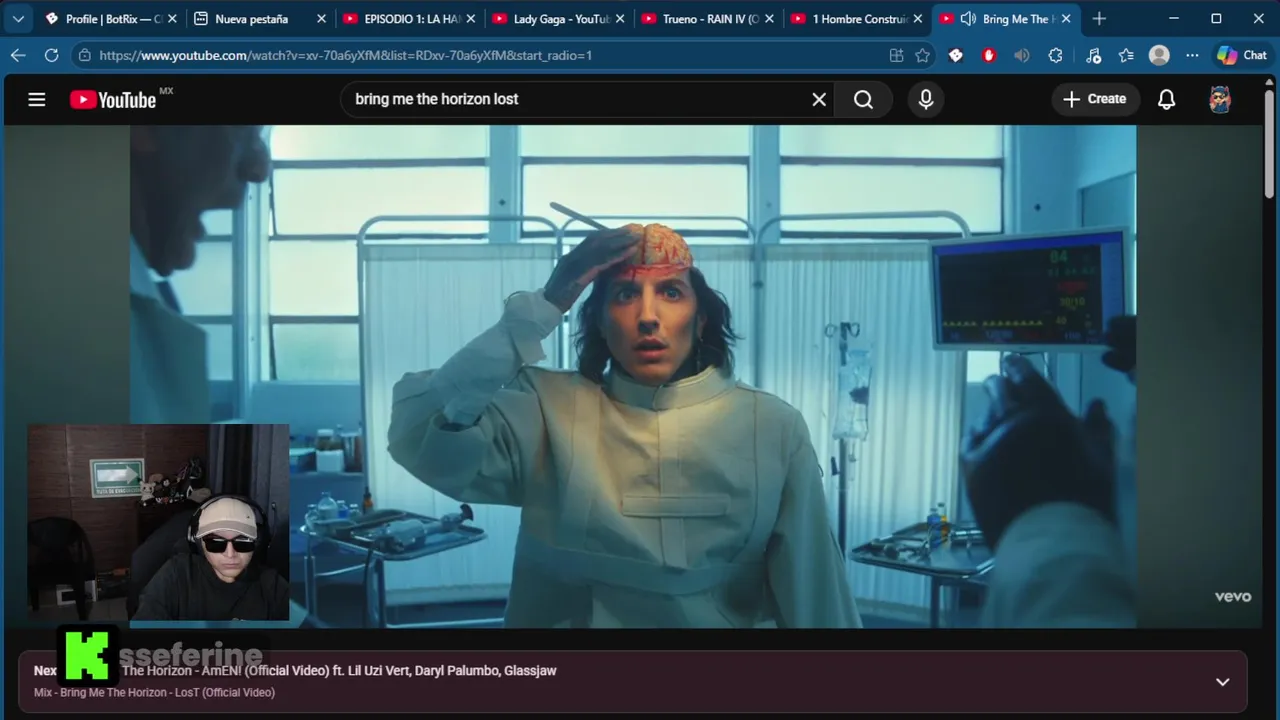Start voice search with the microphone
The height and width of the screenshot is (720, 1280).
point(926,99)
